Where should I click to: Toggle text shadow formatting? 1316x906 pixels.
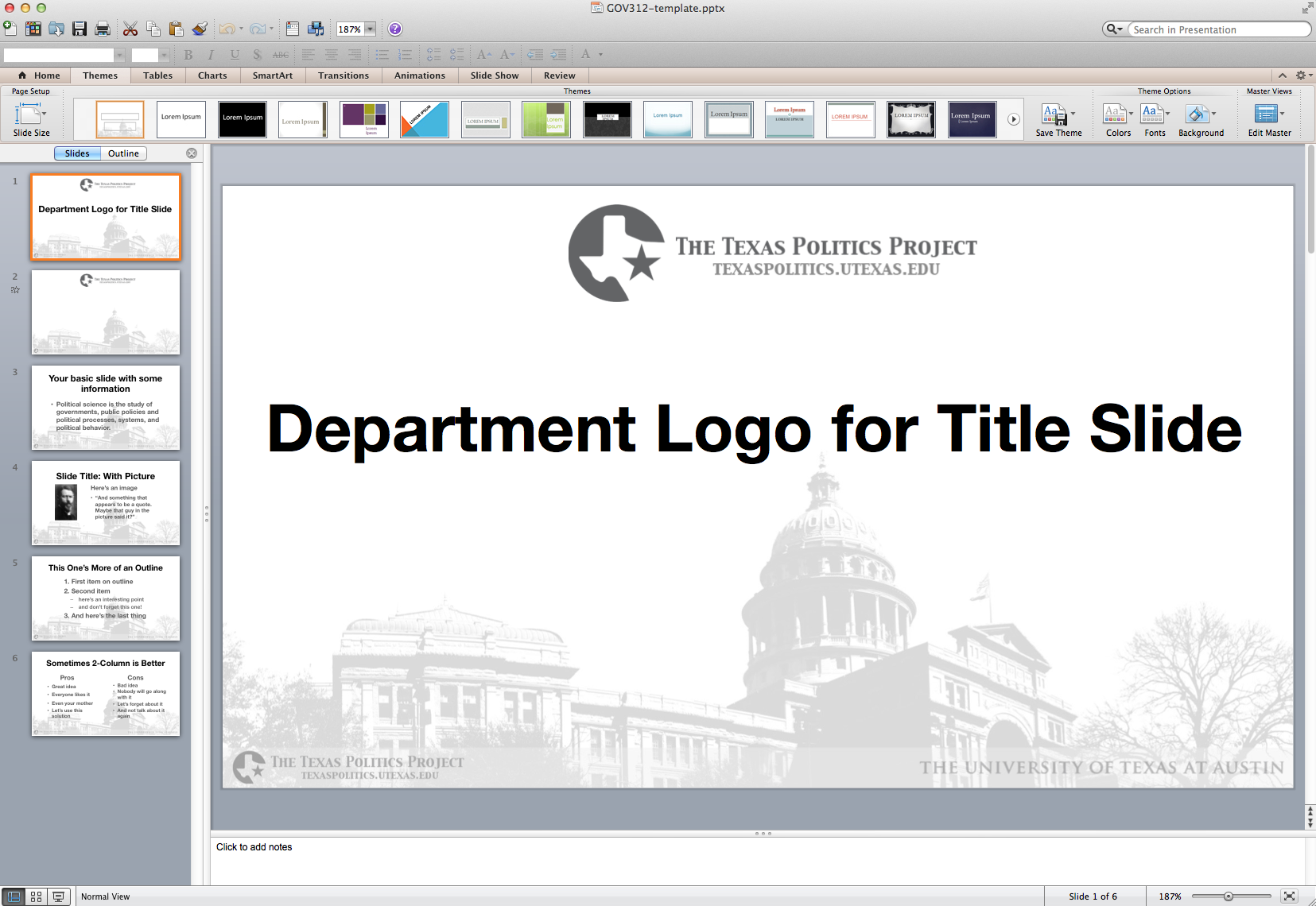pyautogui.click(x=257, y=55)
